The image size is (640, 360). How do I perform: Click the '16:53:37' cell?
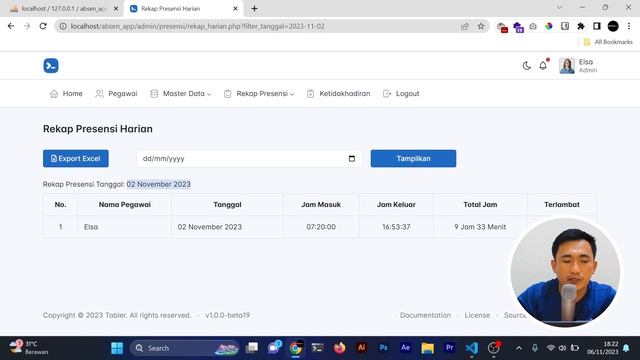coord(396,227)
